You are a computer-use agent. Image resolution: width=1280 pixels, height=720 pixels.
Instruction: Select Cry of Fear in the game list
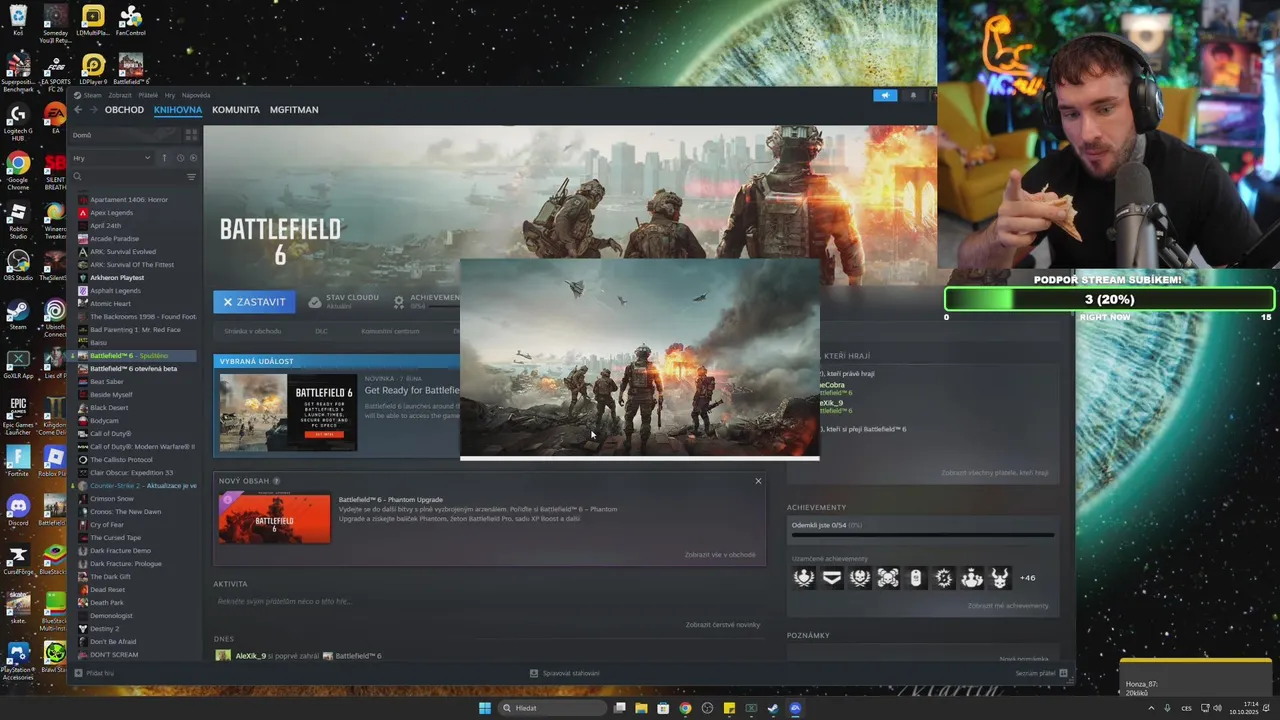click(x=107, y=525)
